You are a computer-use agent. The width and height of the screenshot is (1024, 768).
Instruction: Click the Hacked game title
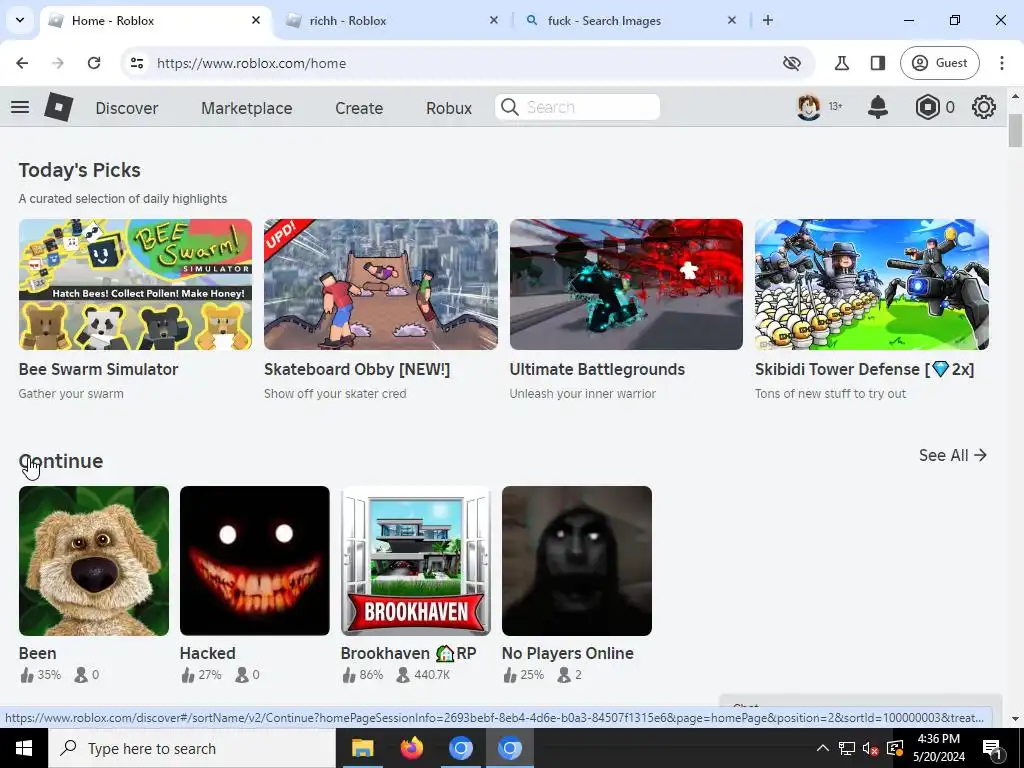click(x=207, y=653)
